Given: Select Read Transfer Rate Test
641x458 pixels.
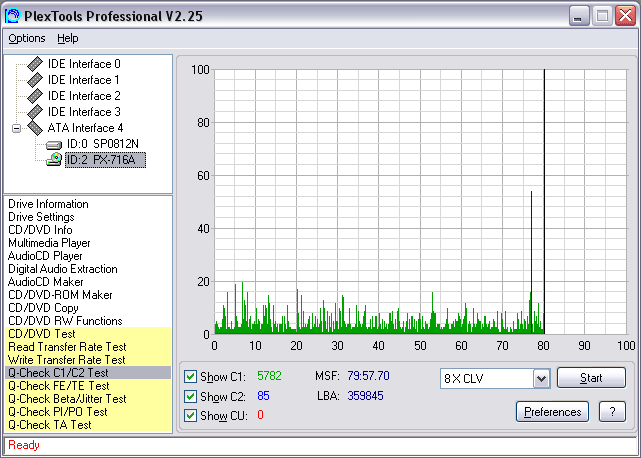Looking at the screenshot, I should tap(87, 347).
